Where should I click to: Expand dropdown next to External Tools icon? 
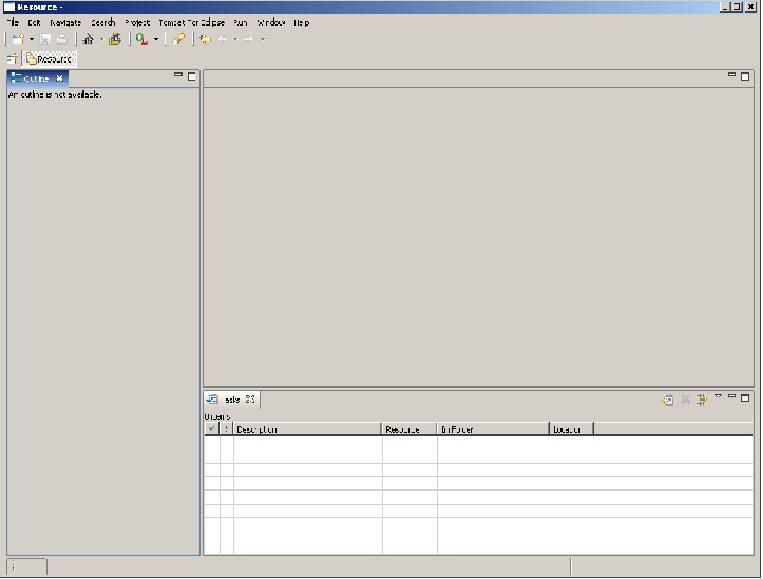click(x=156, y=39)
